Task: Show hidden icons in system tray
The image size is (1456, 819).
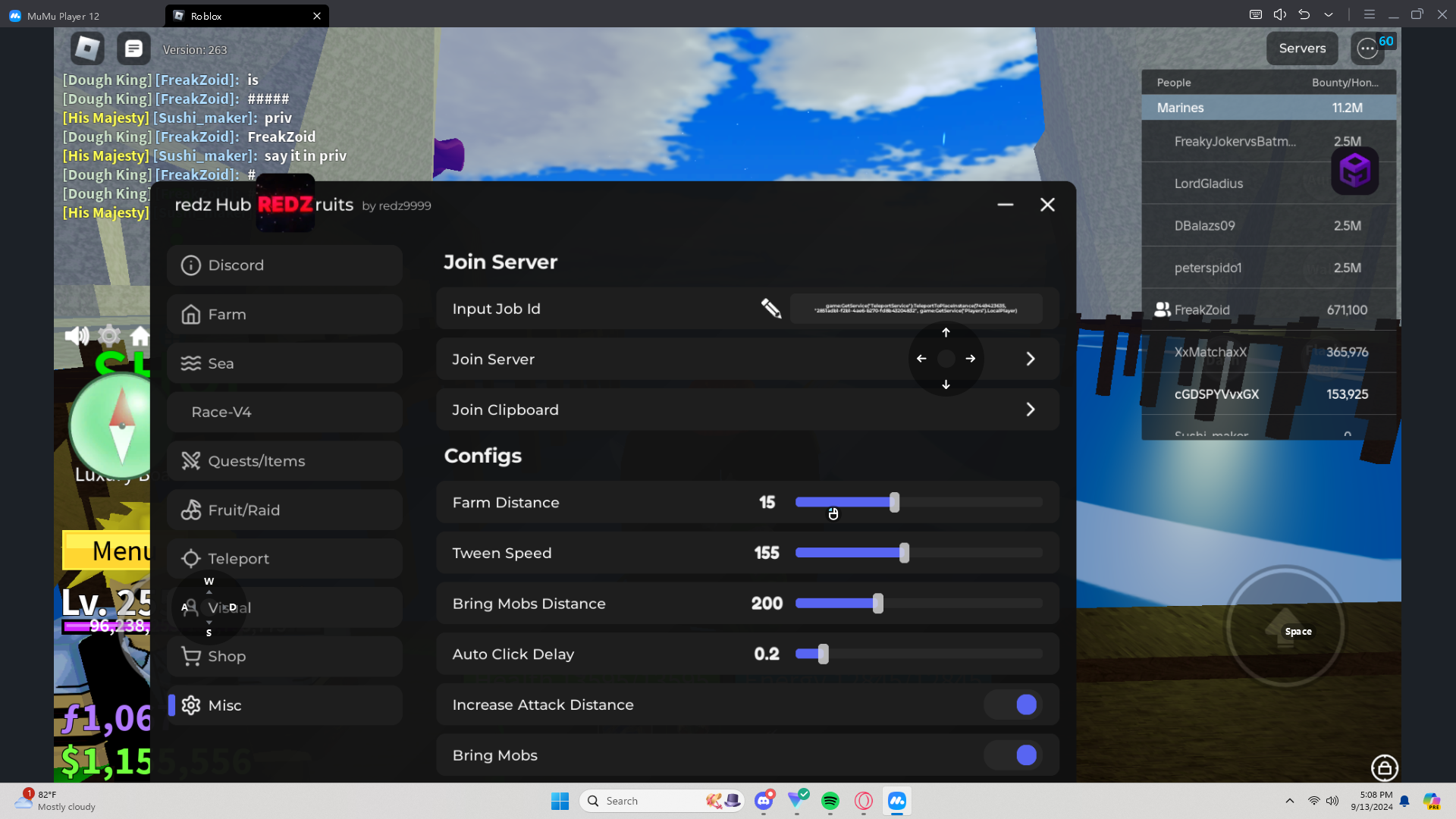Action: [1290, 801]
